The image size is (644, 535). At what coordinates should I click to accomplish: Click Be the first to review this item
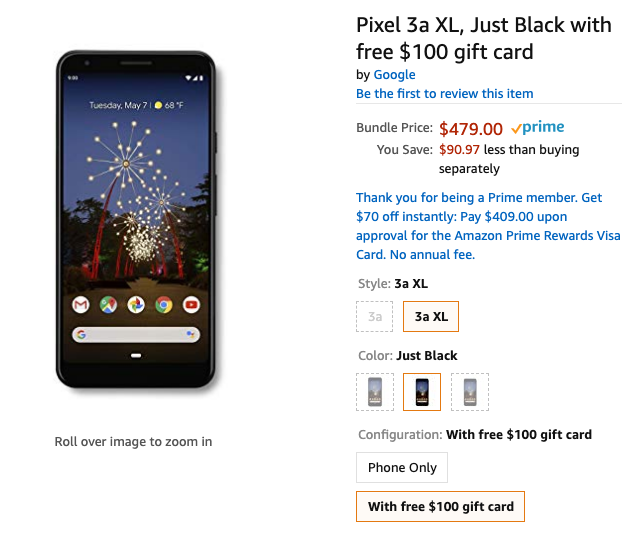coord(445,94)
